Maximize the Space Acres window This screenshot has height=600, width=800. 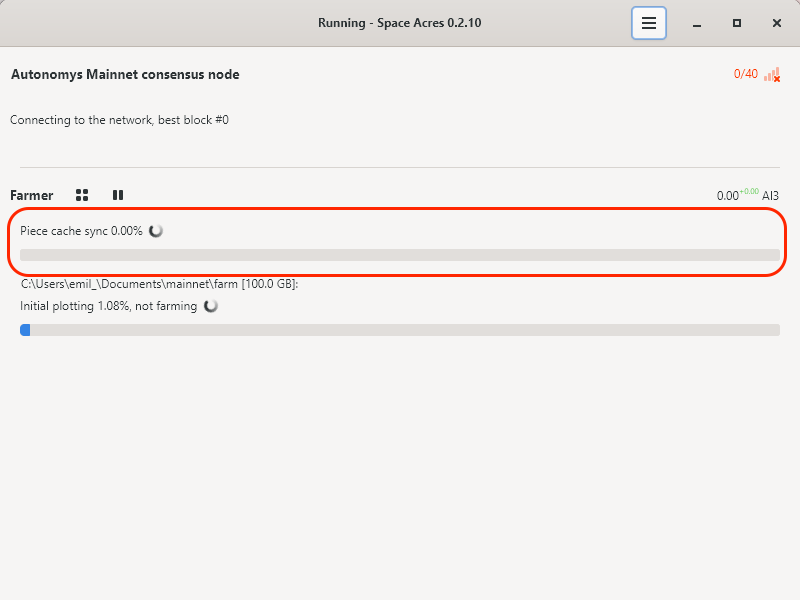tap(737, 23)
